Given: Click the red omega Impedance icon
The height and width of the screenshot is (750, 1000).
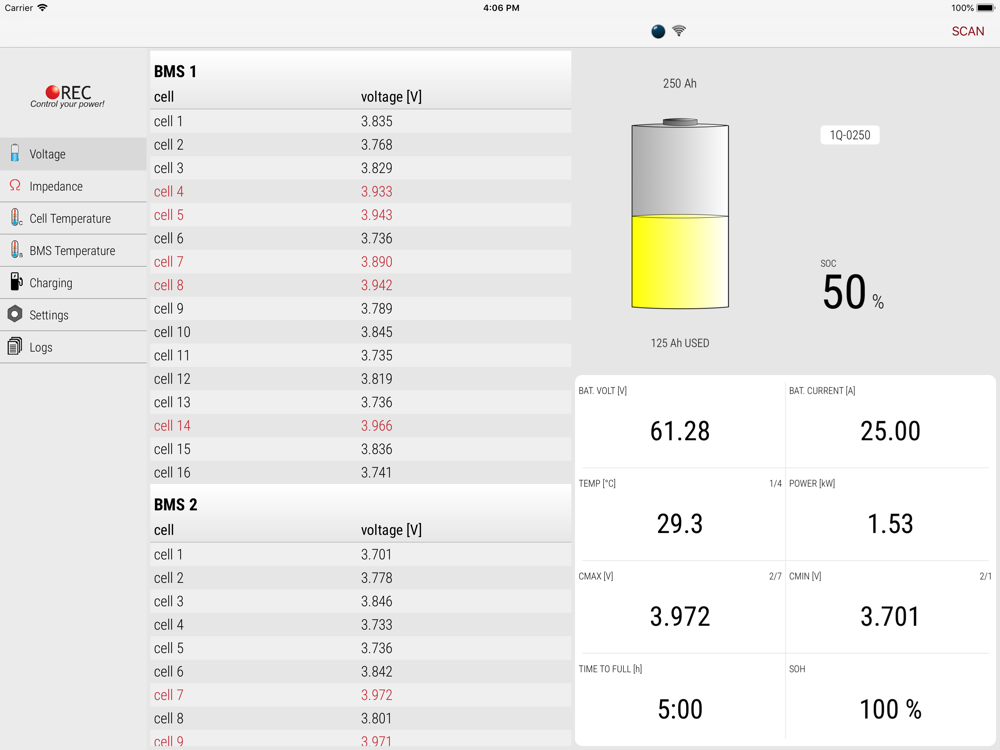Looking at the screenshot, I should (15, 186).
